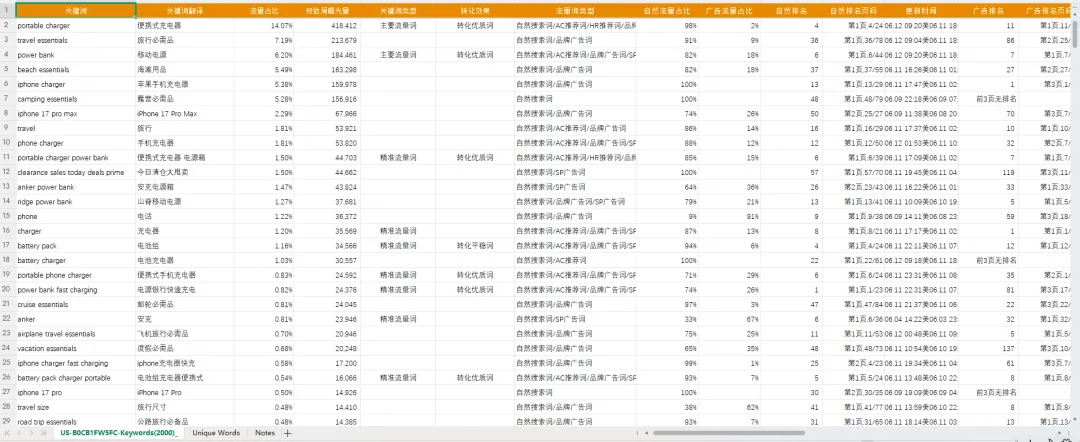Screen dimensions: 1080x442
Task: Click the battery pack charger portable cell
Action: pos(76,378)
